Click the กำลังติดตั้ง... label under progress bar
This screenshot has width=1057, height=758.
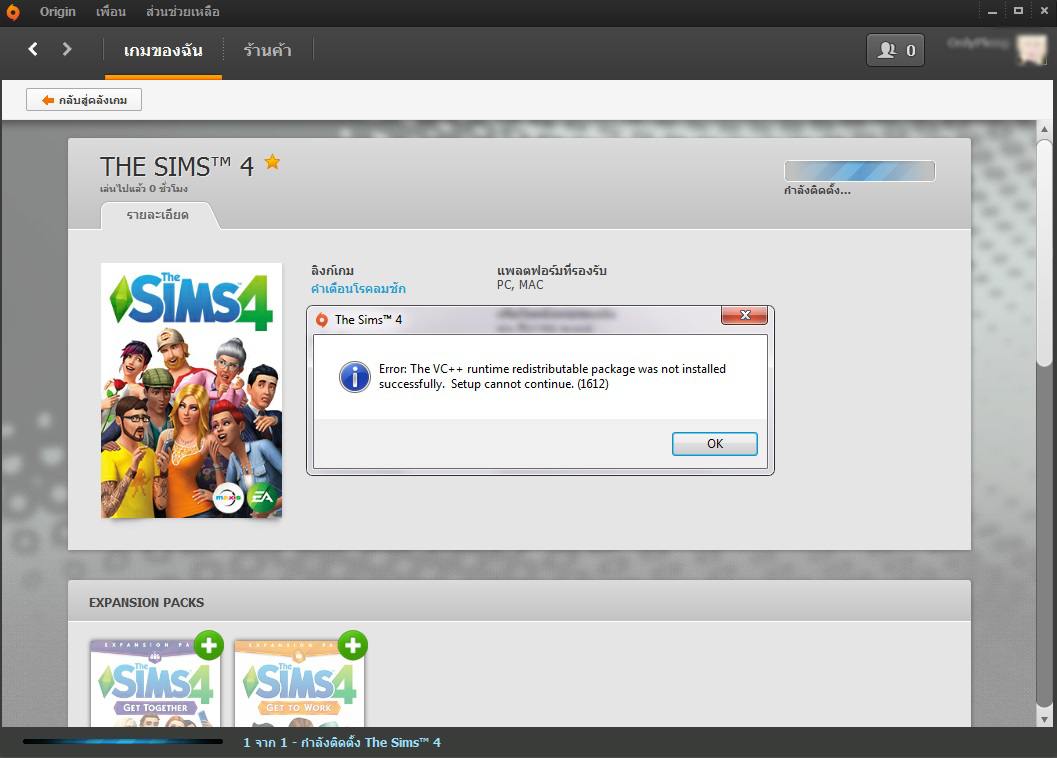pyautogui.click(x=817, y=190)
